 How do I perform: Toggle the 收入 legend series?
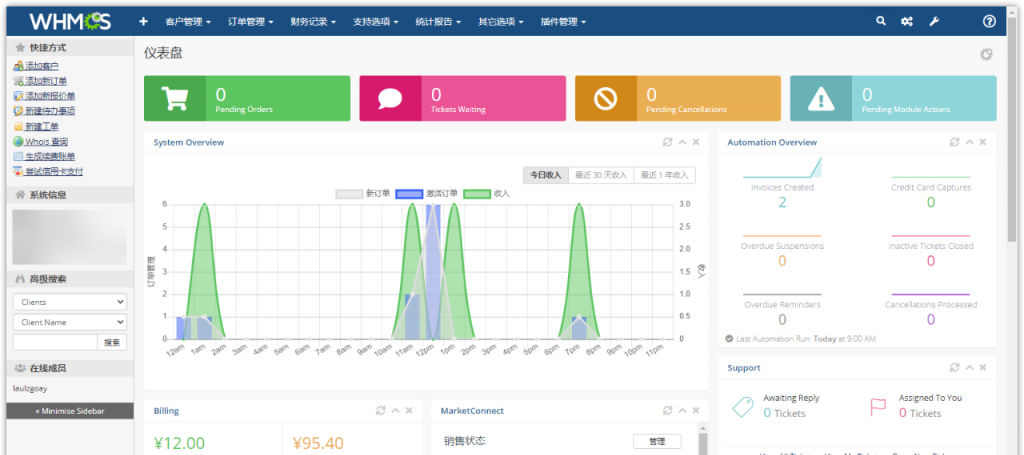tap(487, 194)
